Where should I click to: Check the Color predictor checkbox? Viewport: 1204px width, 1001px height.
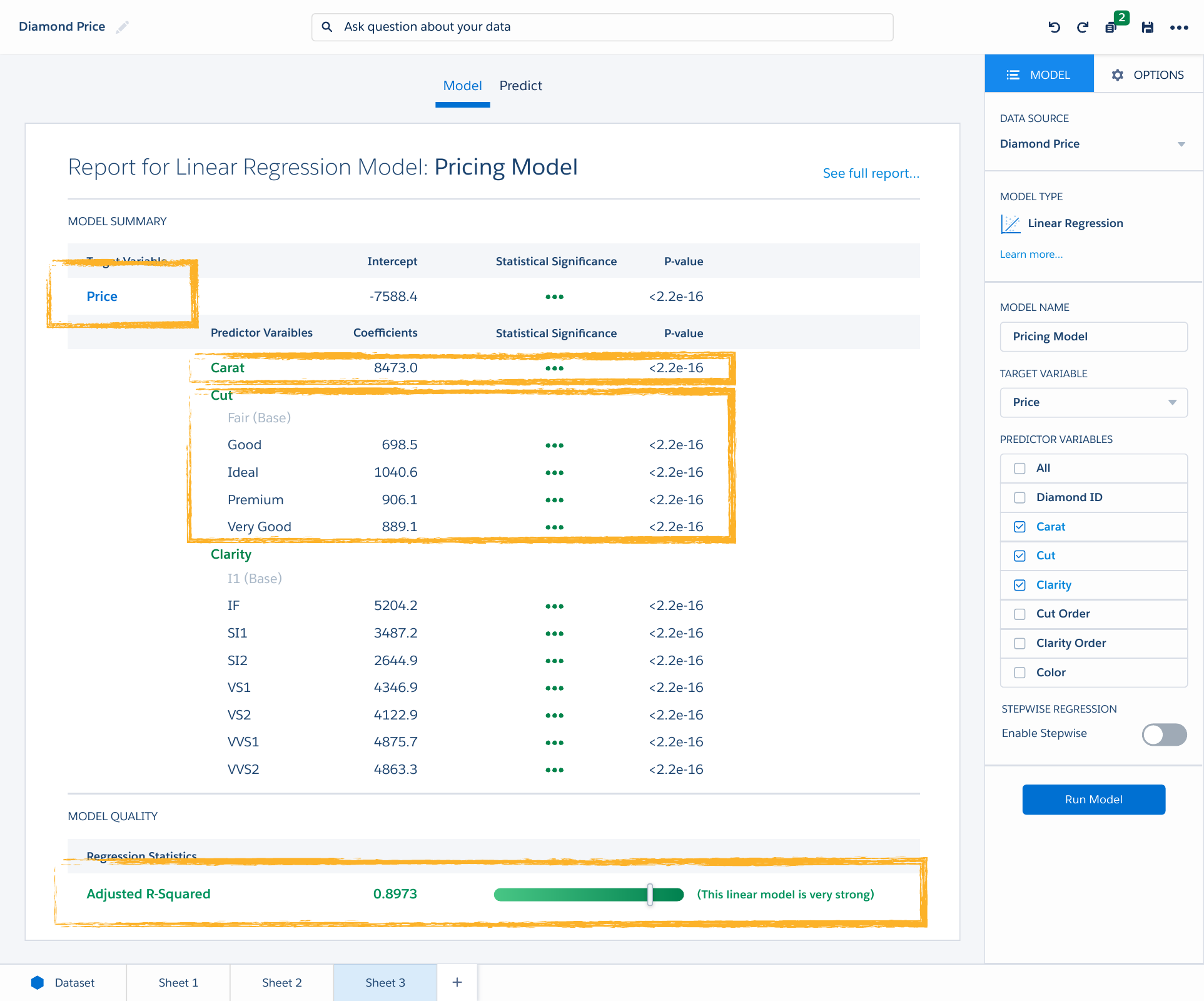point(1019,673)
